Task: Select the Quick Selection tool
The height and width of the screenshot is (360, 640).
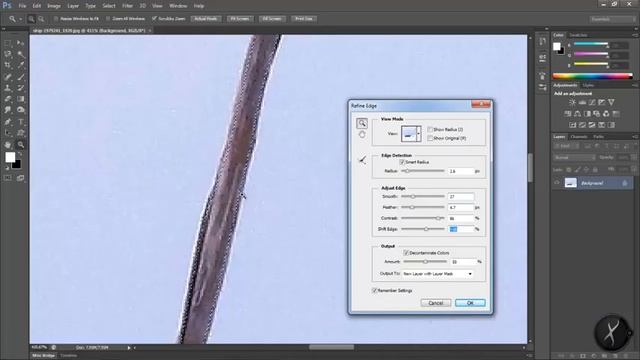Action: 20,54
